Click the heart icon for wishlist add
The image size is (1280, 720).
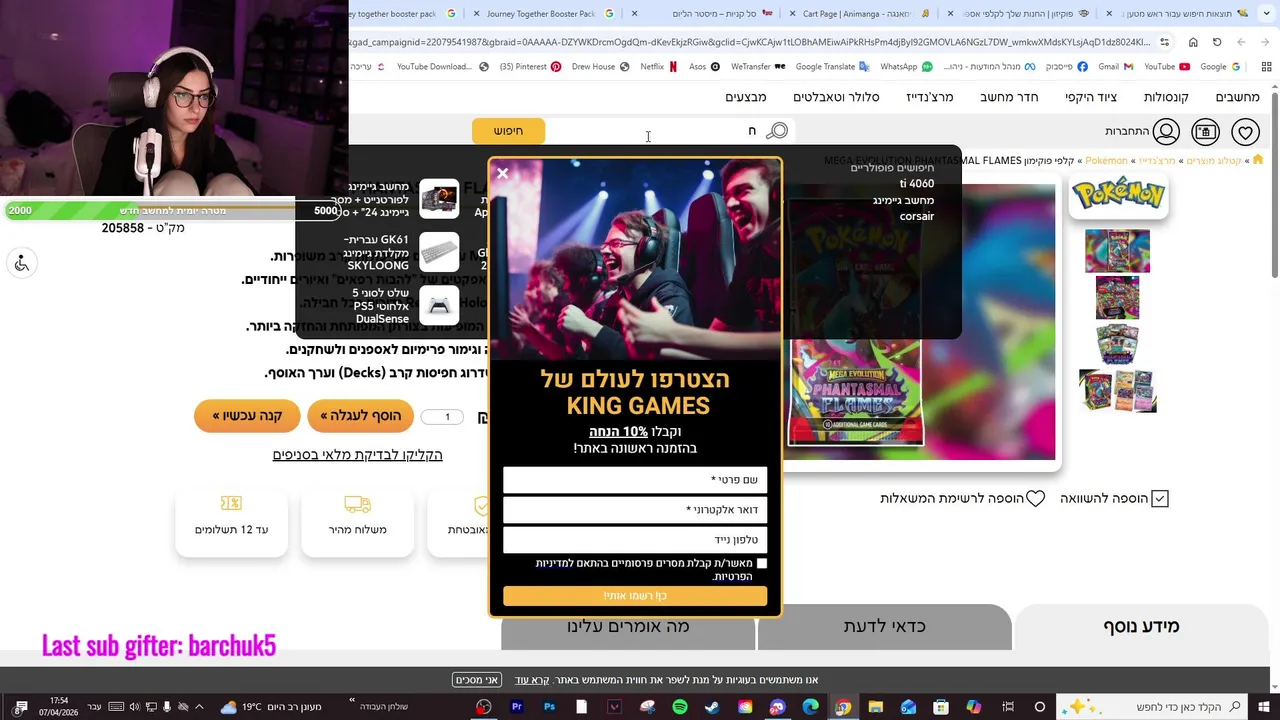[1036, 498]
